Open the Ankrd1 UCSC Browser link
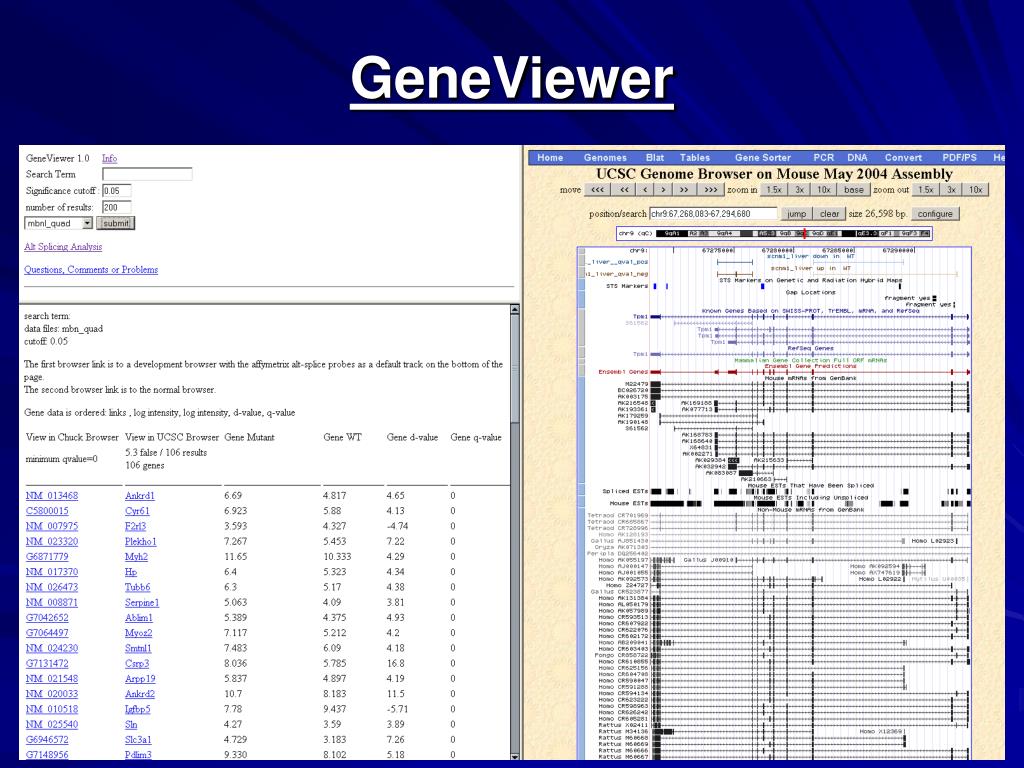Screen dimensions: 1024x768 click(140, 496)
